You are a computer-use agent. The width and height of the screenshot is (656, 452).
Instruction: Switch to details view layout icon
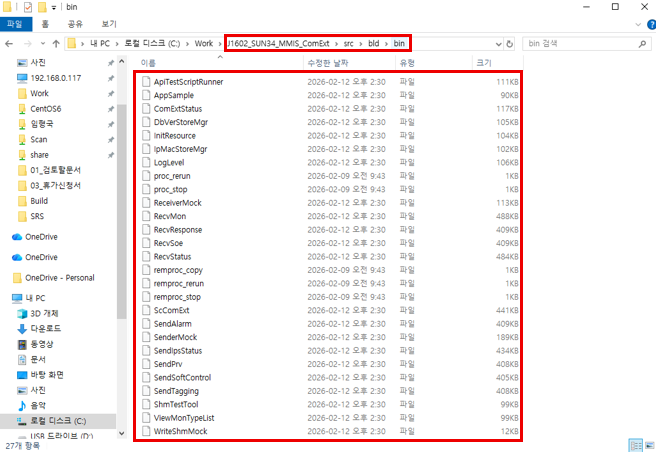point(633,443)
